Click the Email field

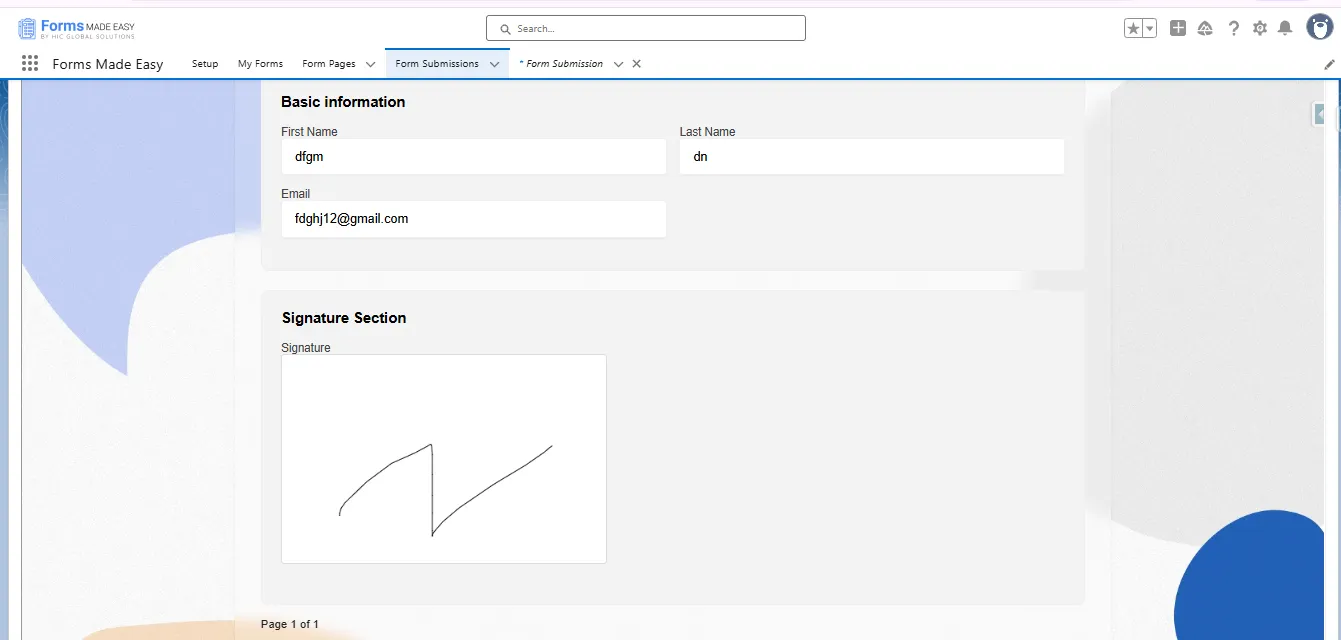click(x=474, y=218)
